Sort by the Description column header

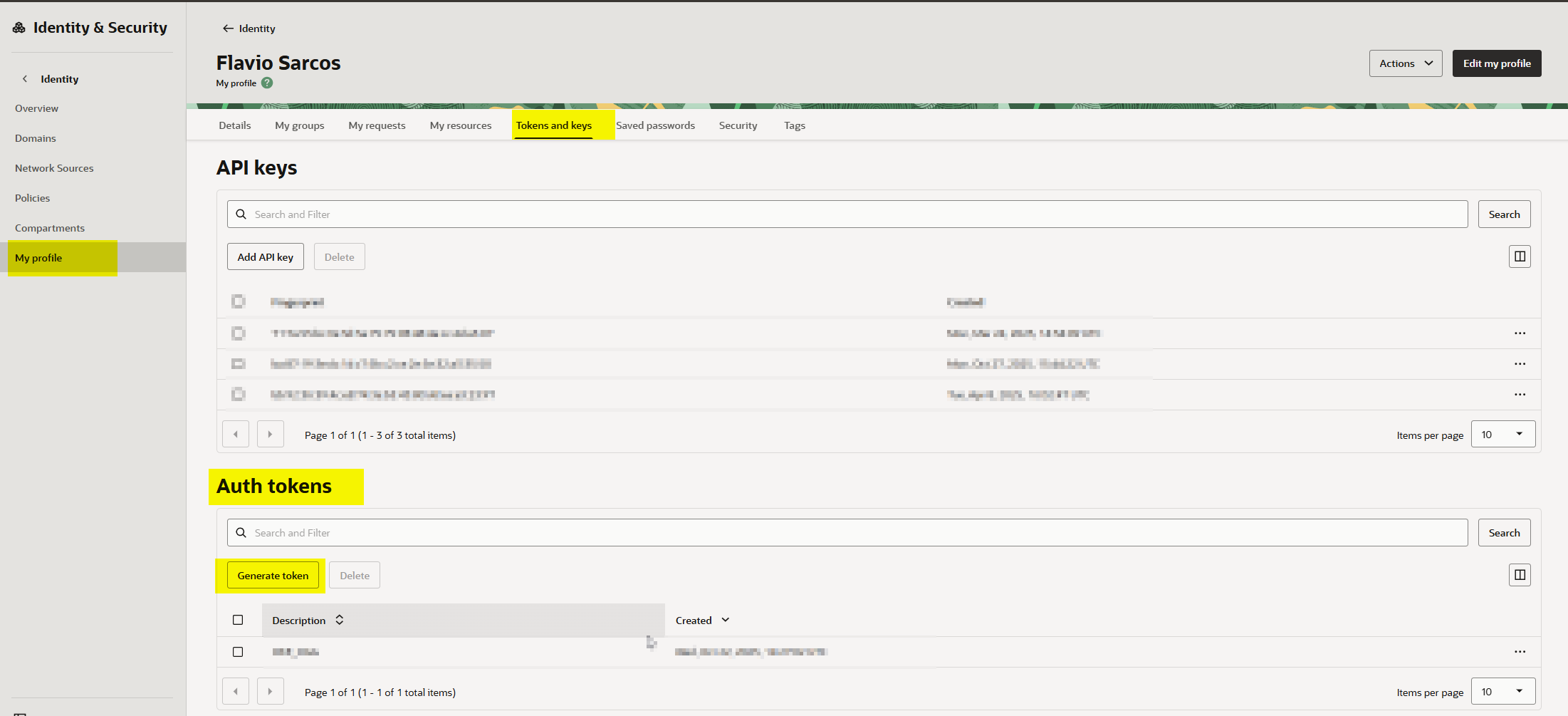tap(299, 621)
